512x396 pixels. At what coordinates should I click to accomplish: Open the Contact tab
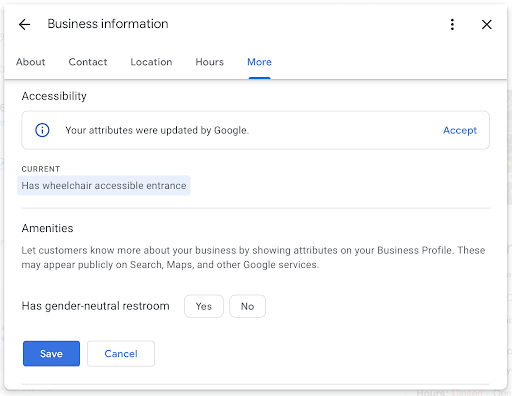(88, 62)
